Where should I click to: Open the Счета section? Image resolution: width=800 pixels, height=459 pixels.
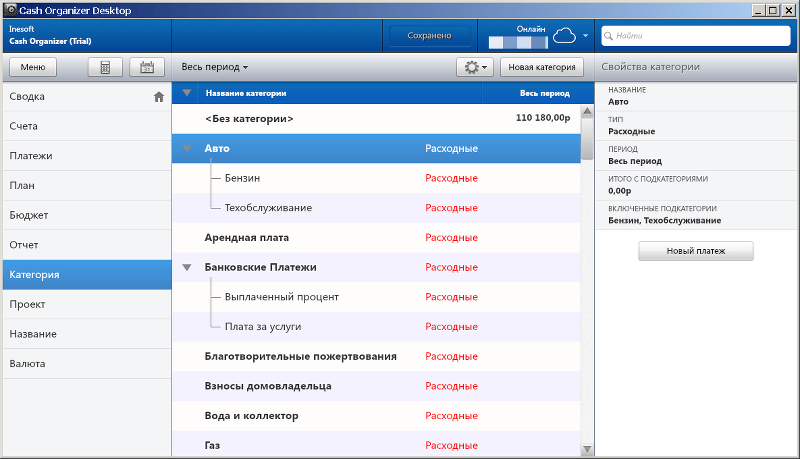coord(87,126)
